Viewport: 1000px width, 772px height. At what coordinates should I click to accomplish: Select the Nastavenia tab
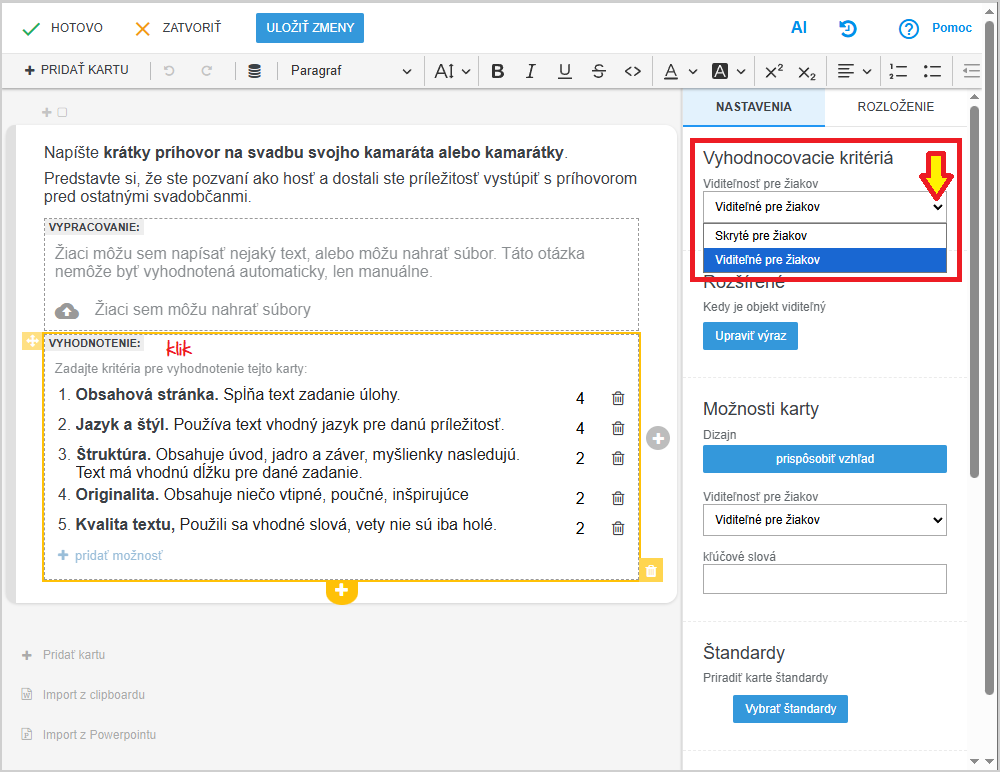(753, 107)
